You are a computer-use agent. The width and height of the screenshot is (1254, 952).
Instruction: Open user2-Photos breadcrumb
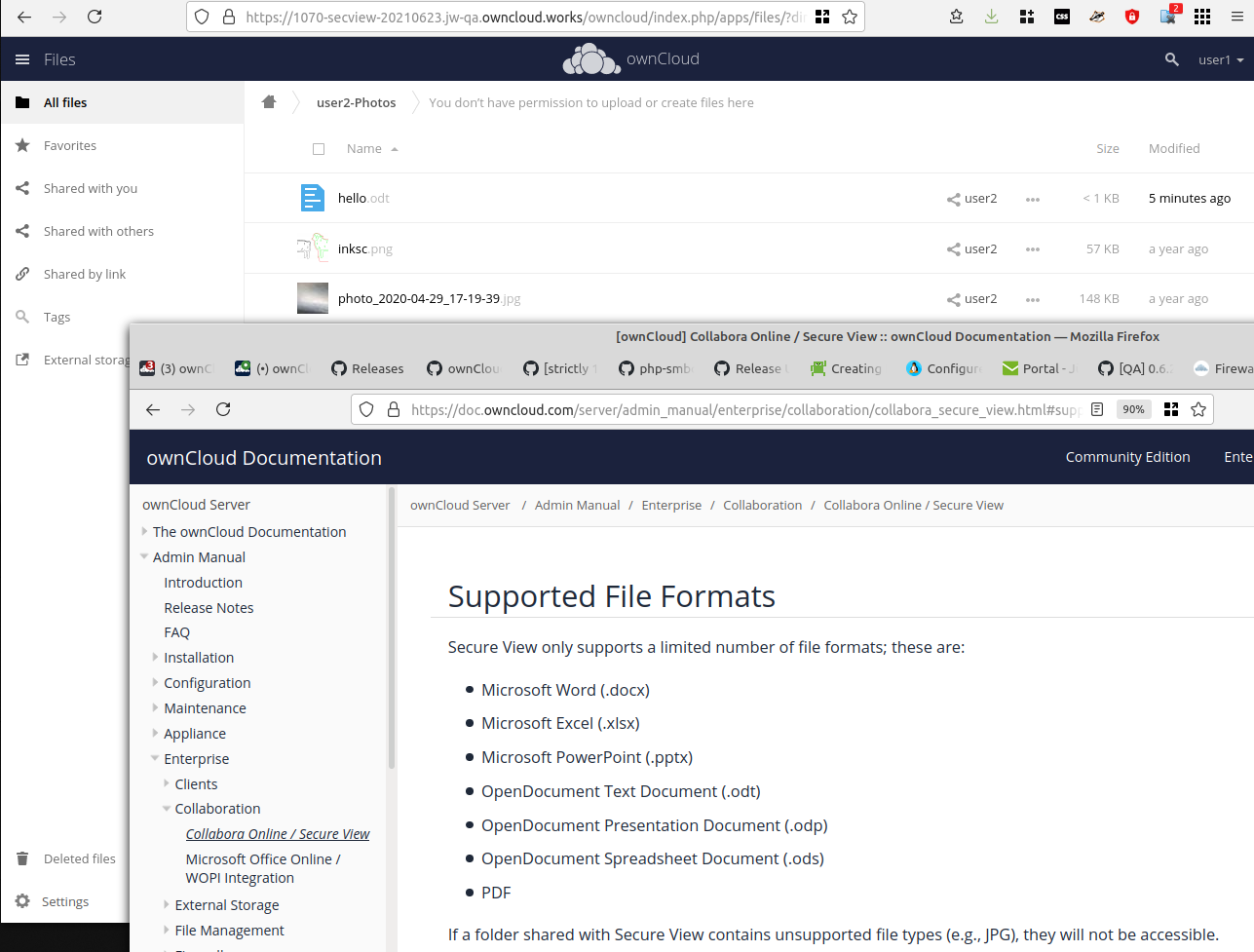pyautogui.click(x=356, y=102)
